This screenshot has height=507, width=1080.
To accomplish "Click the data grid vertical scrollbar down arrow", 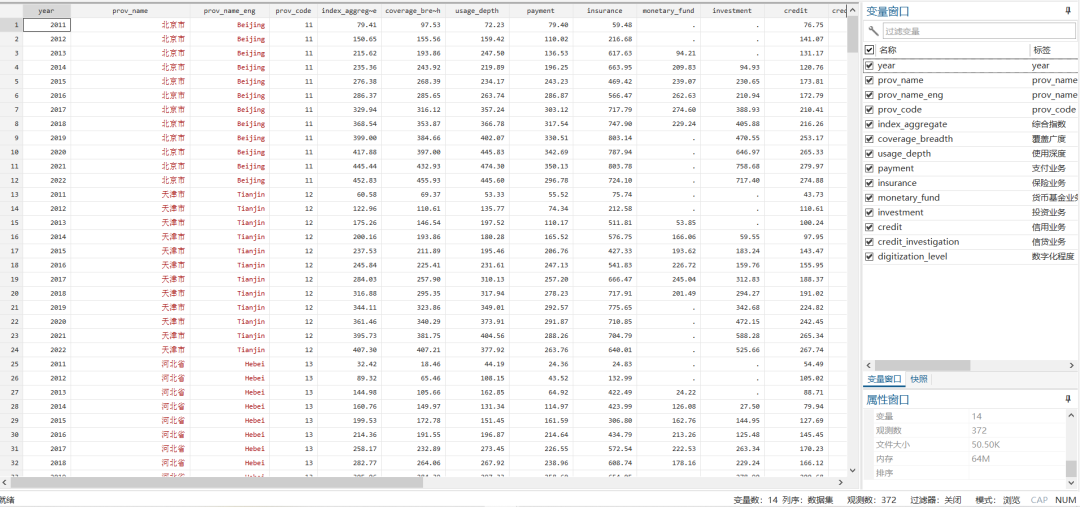I will click(x=852, y=470).
